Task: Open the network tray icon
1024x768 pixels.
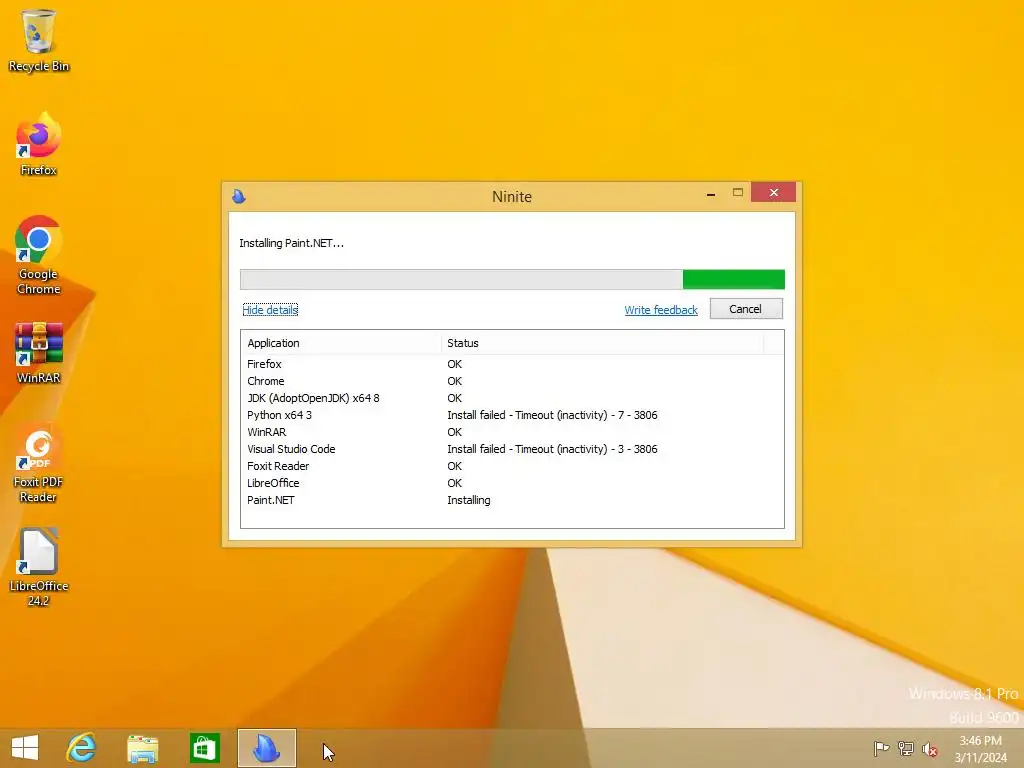Action: click(906, 748)
